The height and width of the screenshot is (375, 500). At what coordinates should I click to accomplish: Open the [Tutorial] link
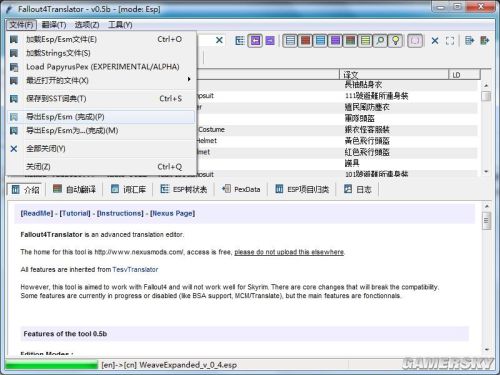[x=75, y=213]
